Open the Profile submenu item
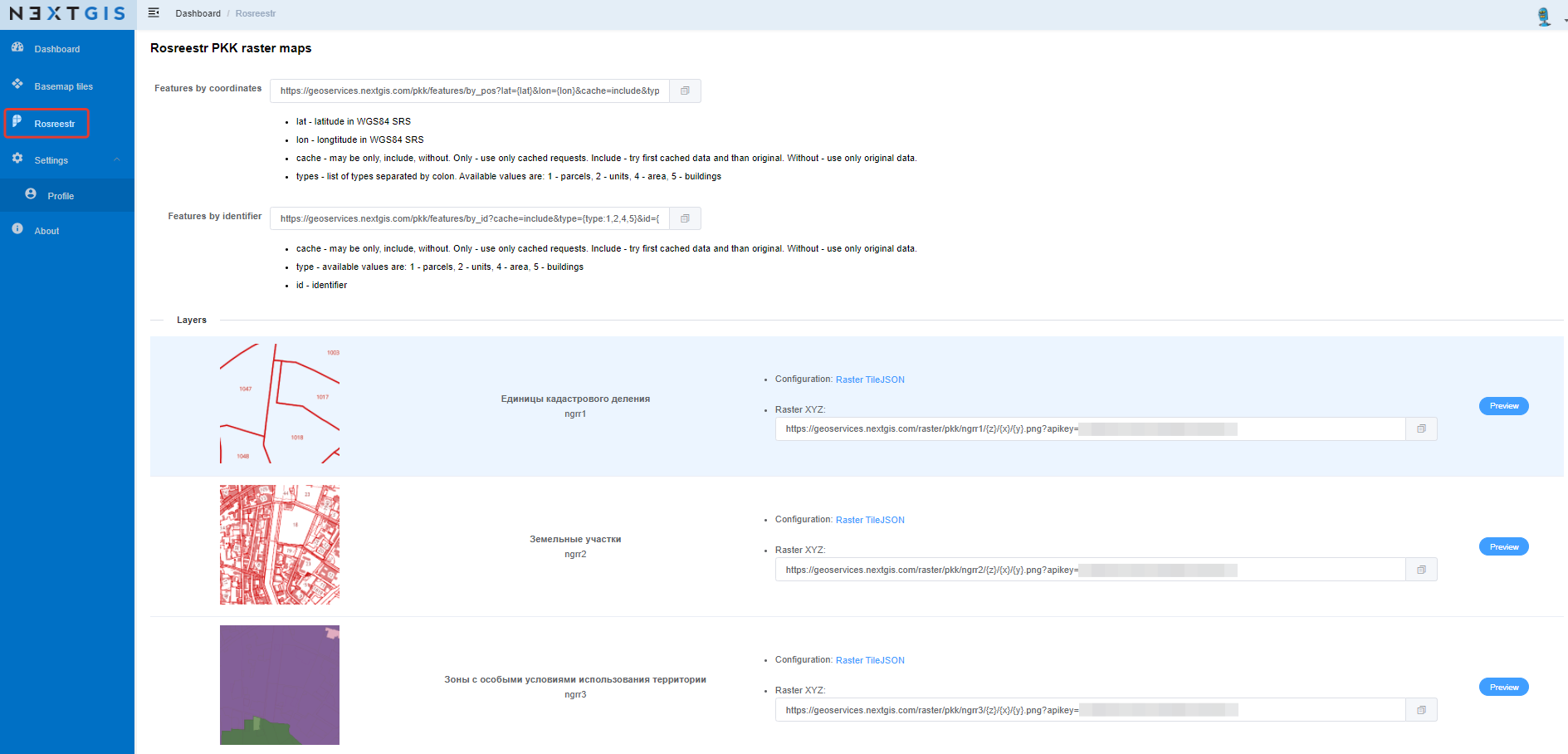 coord(67,196)
